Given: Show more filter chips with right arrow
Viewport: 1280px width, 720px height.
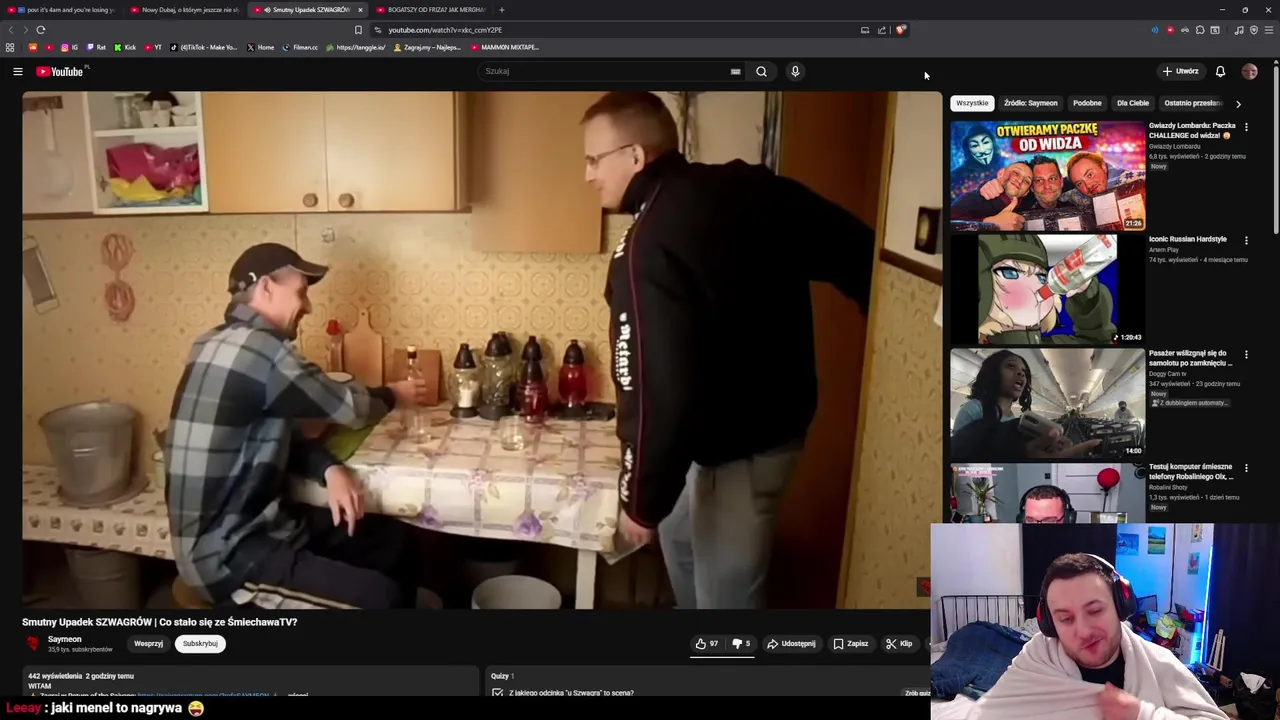Looking at the screenshot, I should [x=1238, y=103].
